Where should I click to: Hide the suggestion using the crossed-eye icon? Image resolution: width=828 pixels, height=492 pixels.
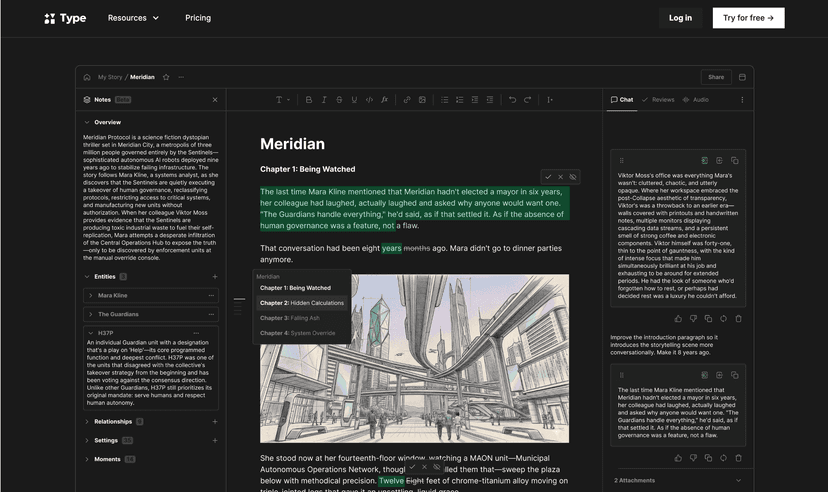coord(573,177)
